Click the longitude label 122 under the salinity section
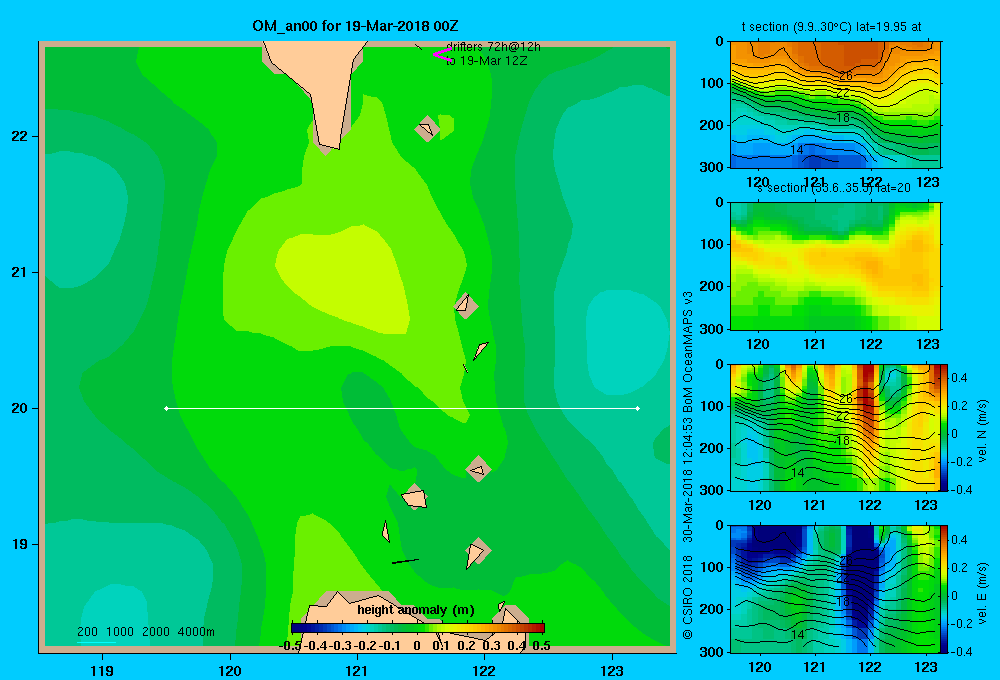This screenshot has width=1000, height=680. (871, 344)
